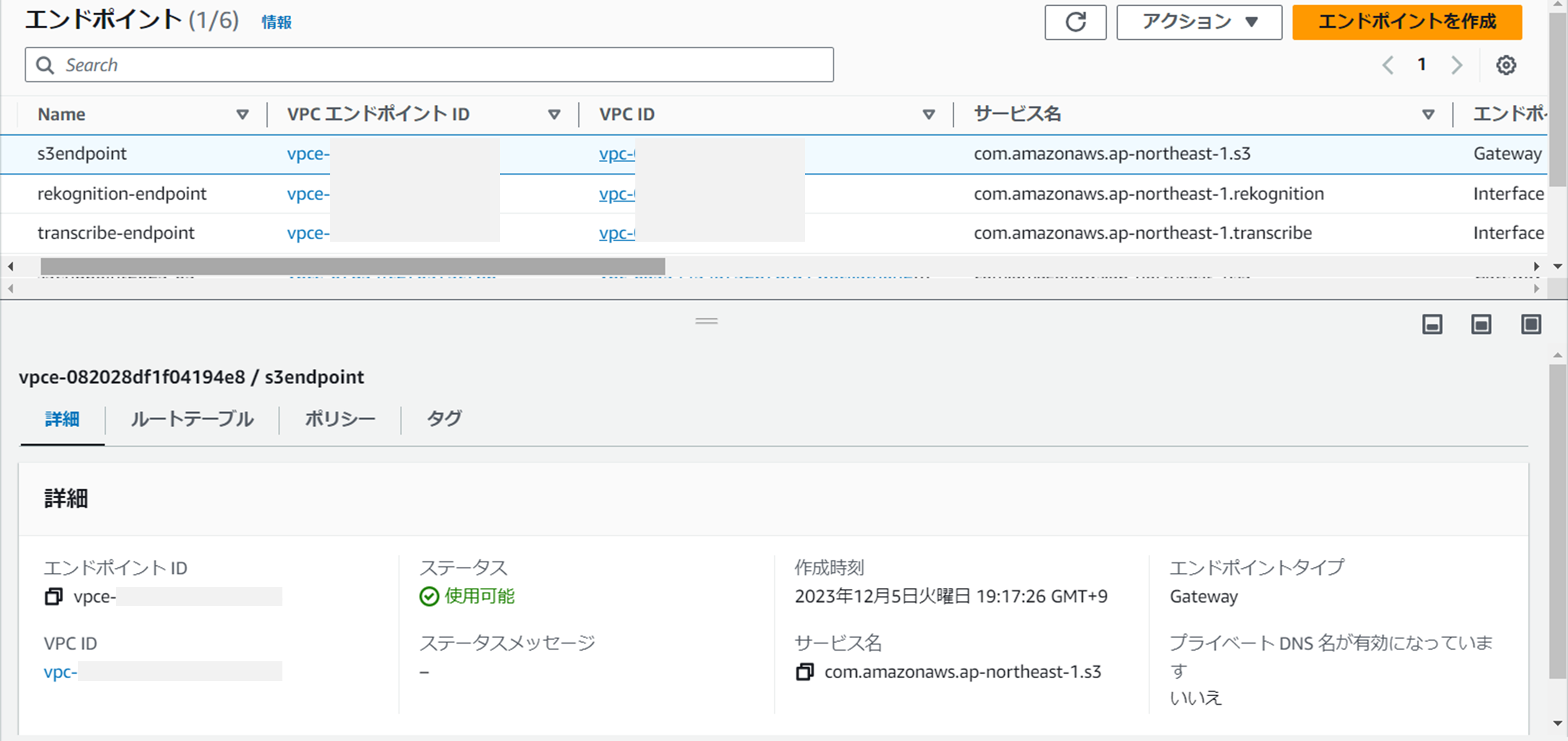Copy the endpoint ID value

pyautogui.click(x=54, y=596)
